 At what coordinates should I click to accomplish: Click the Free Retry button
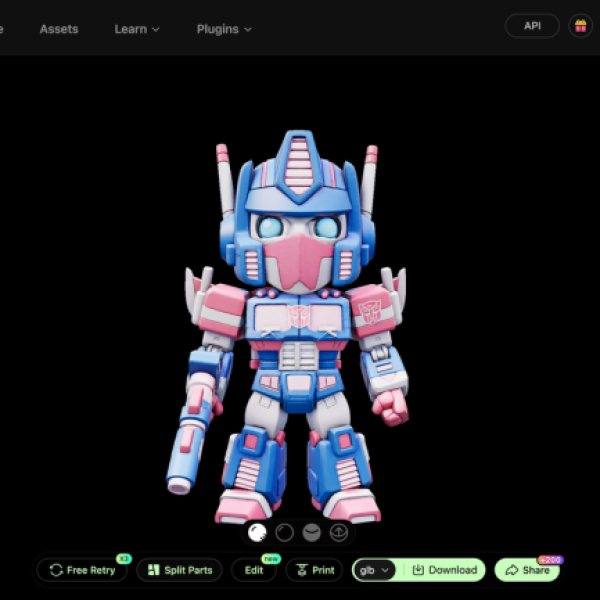(x=82, y=570)
